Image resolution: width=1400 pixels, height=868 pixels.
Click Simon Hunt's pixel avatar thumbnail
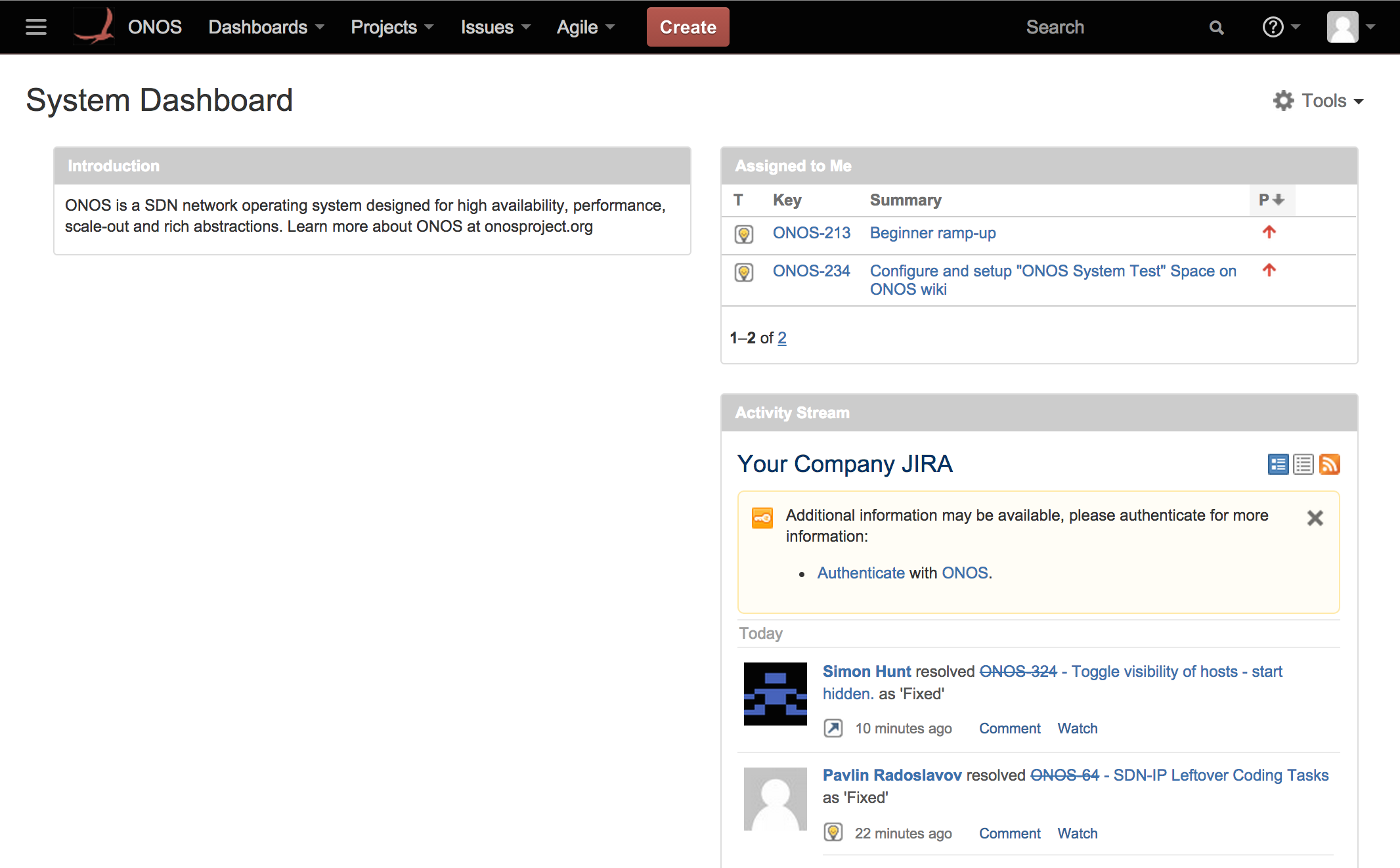point(775,693)
